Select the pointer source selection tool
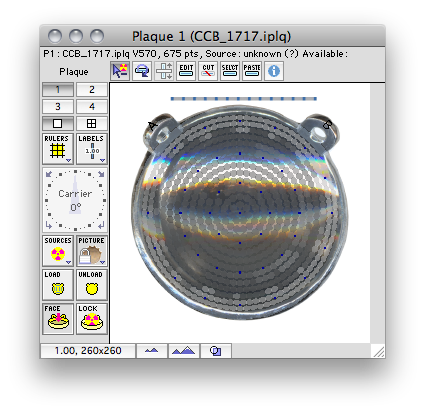Image resolution: width=425 pixels, height=413 pixels. [x=120, y=71]
